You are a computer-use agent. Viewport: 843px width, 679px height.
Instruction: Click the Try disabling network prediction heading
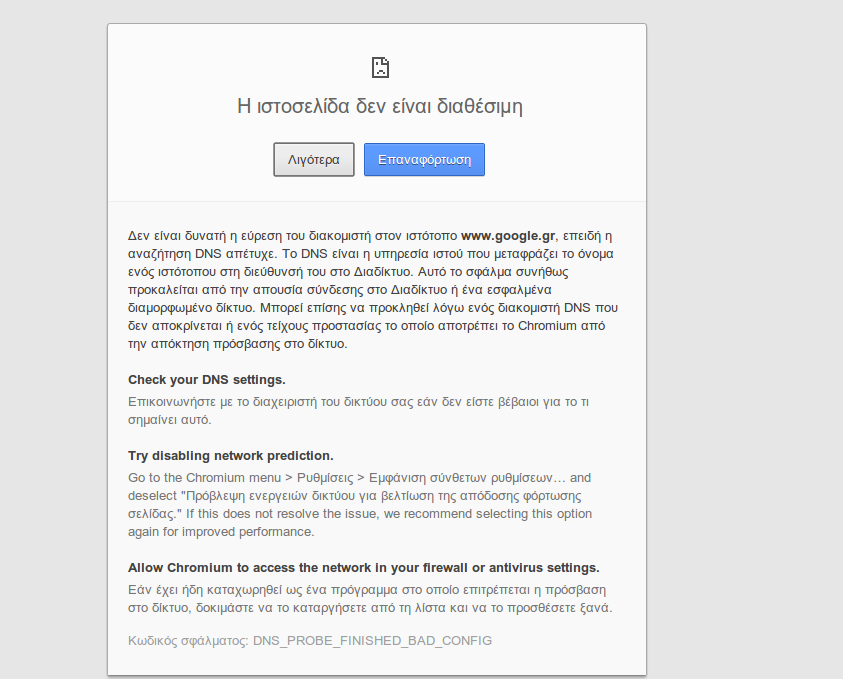230,456
